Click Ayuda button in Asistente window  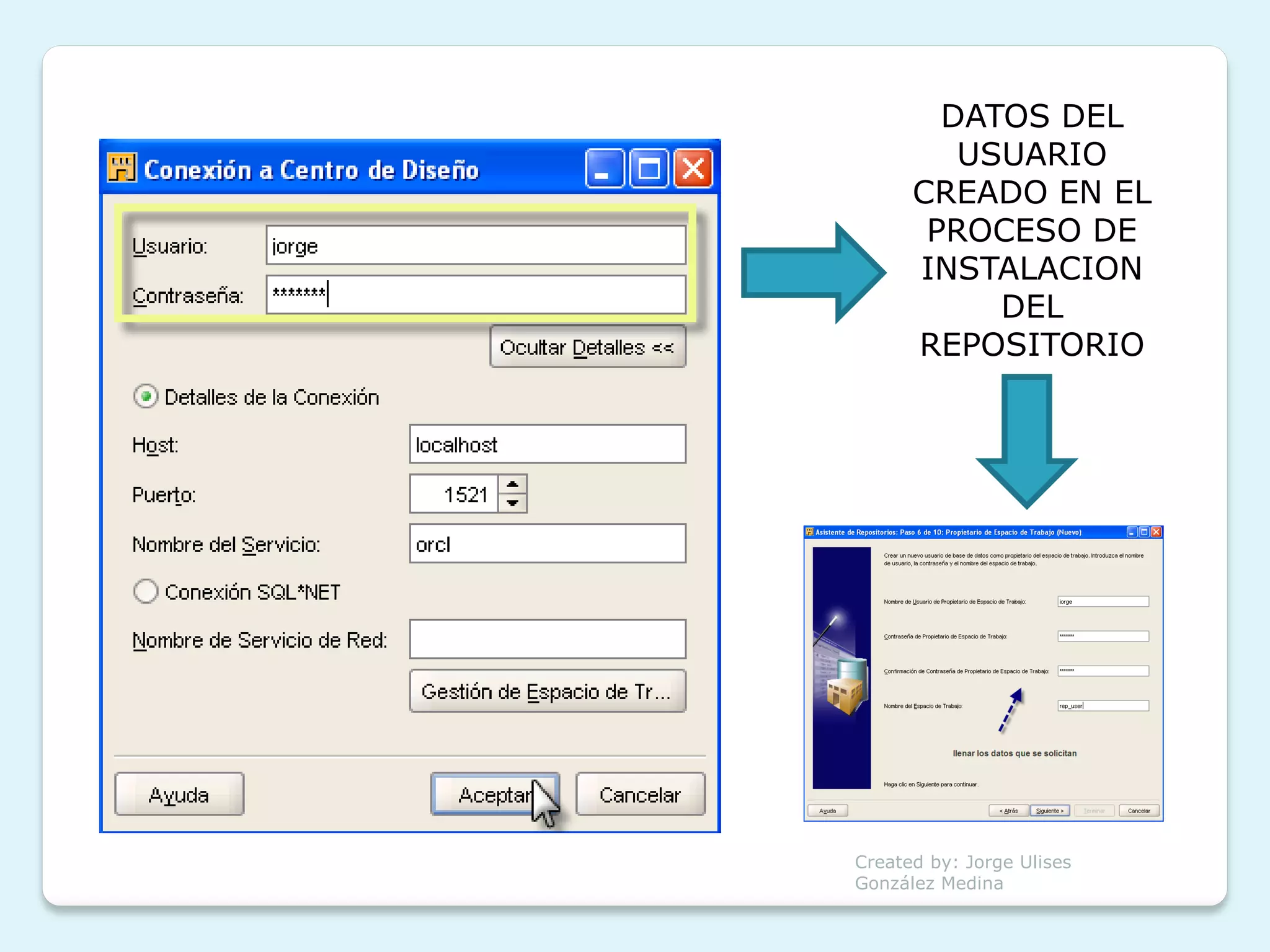pyautogui.click(x=828, y=811)
